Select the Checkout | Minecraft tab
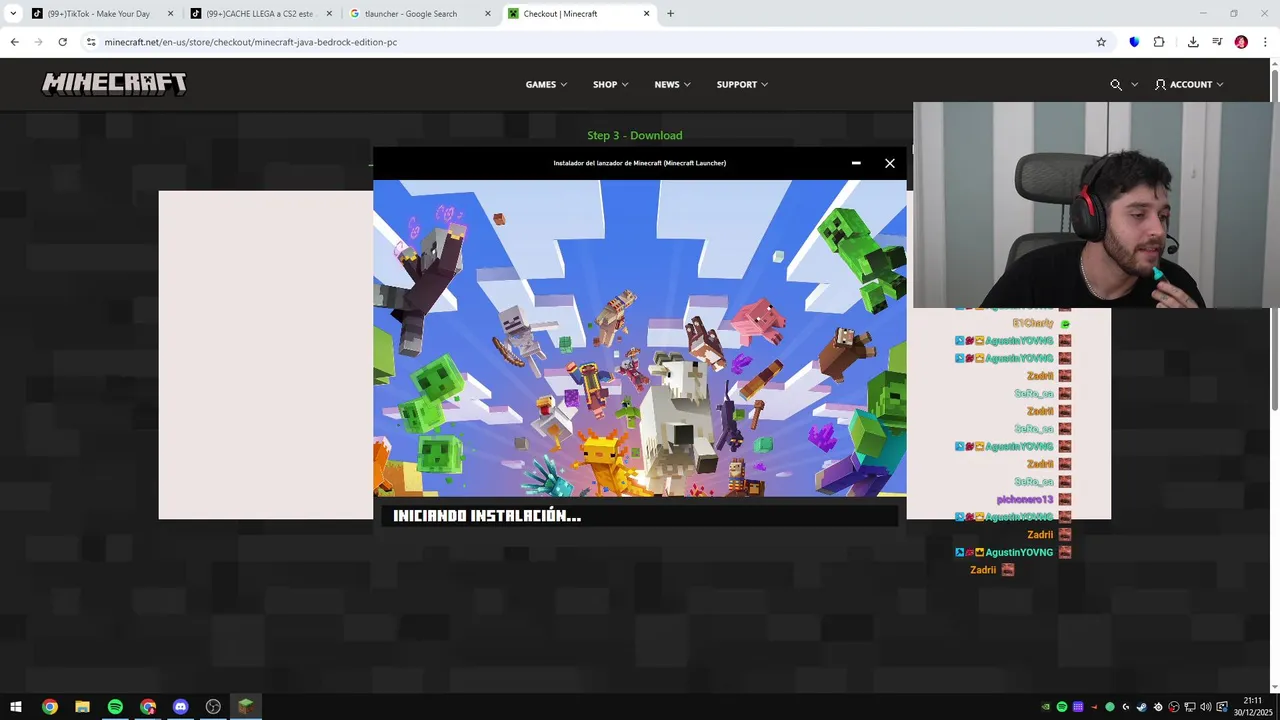This screenshot has height=720, width=1280. [580, 14]
